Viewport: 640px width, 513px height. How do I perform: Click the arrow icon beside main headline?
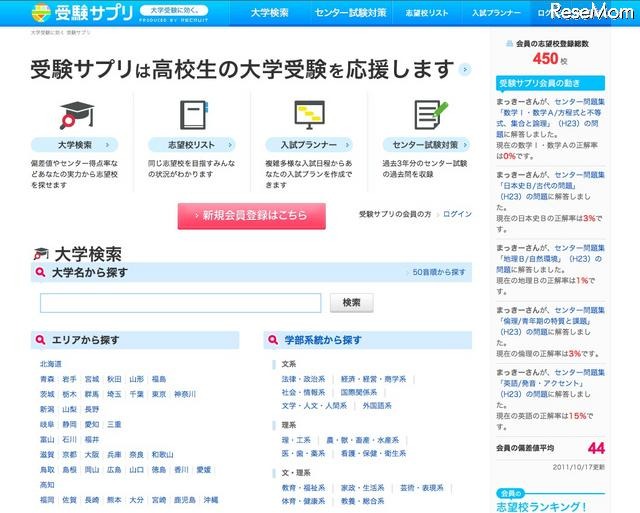coord(464,69)
